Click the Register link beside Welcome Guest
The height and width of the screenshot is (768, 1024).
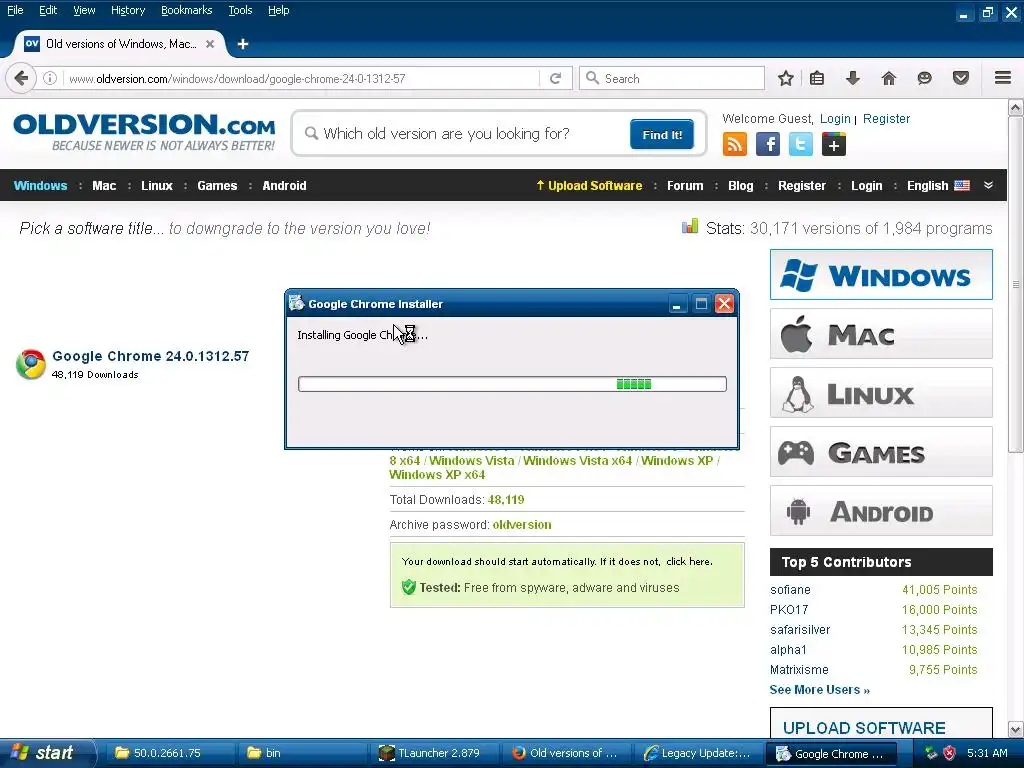pos(886,118)
